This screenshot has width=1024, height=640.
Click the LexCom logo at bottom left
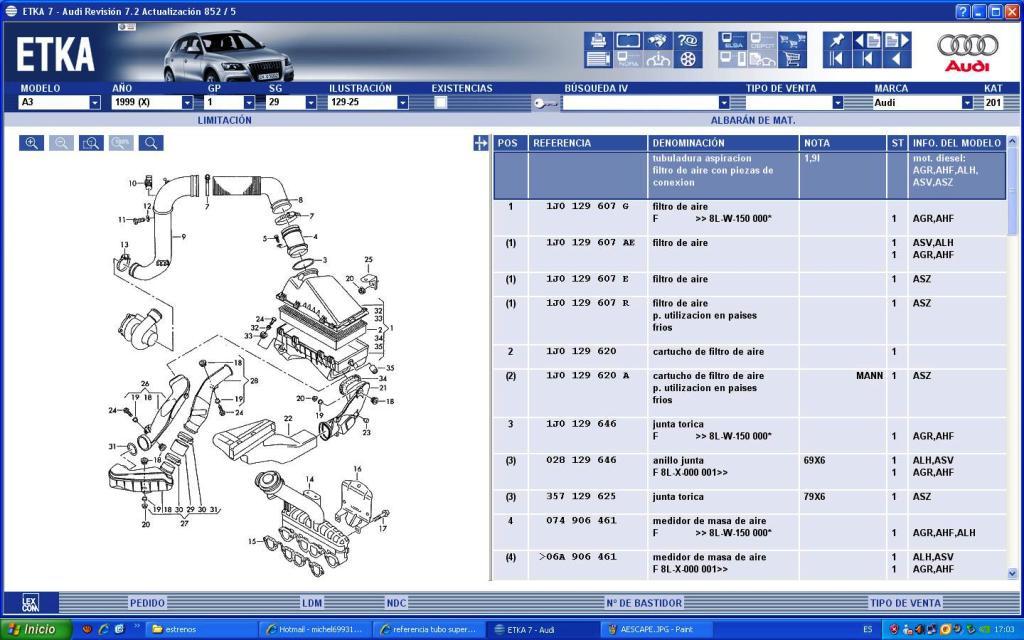31,602
